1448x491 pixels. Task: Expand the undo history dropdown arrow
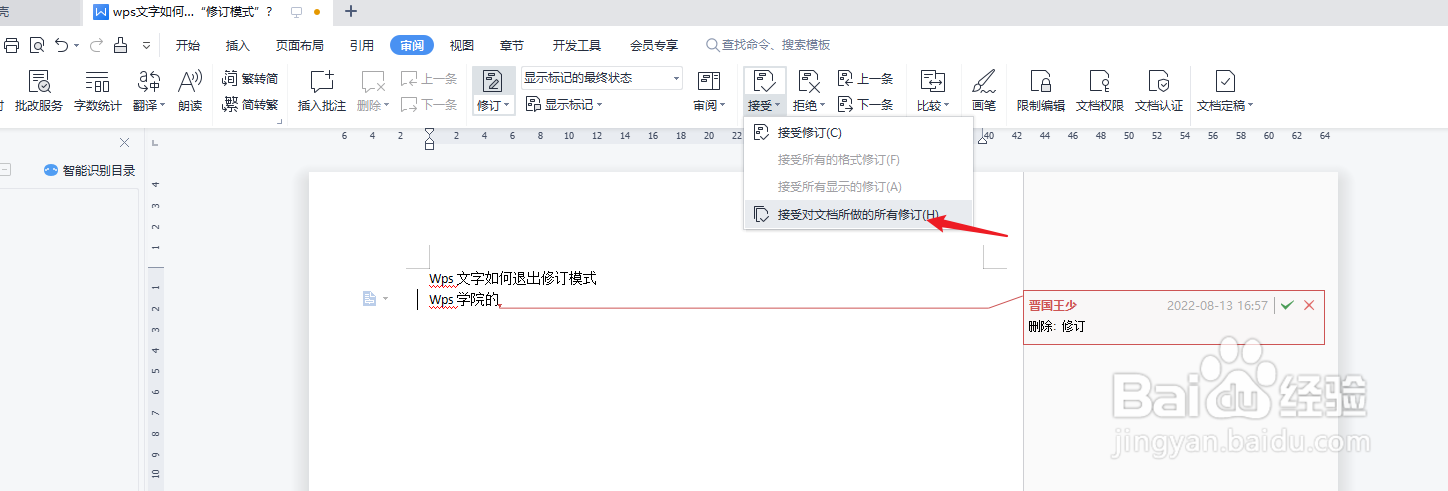coord(77,45)
